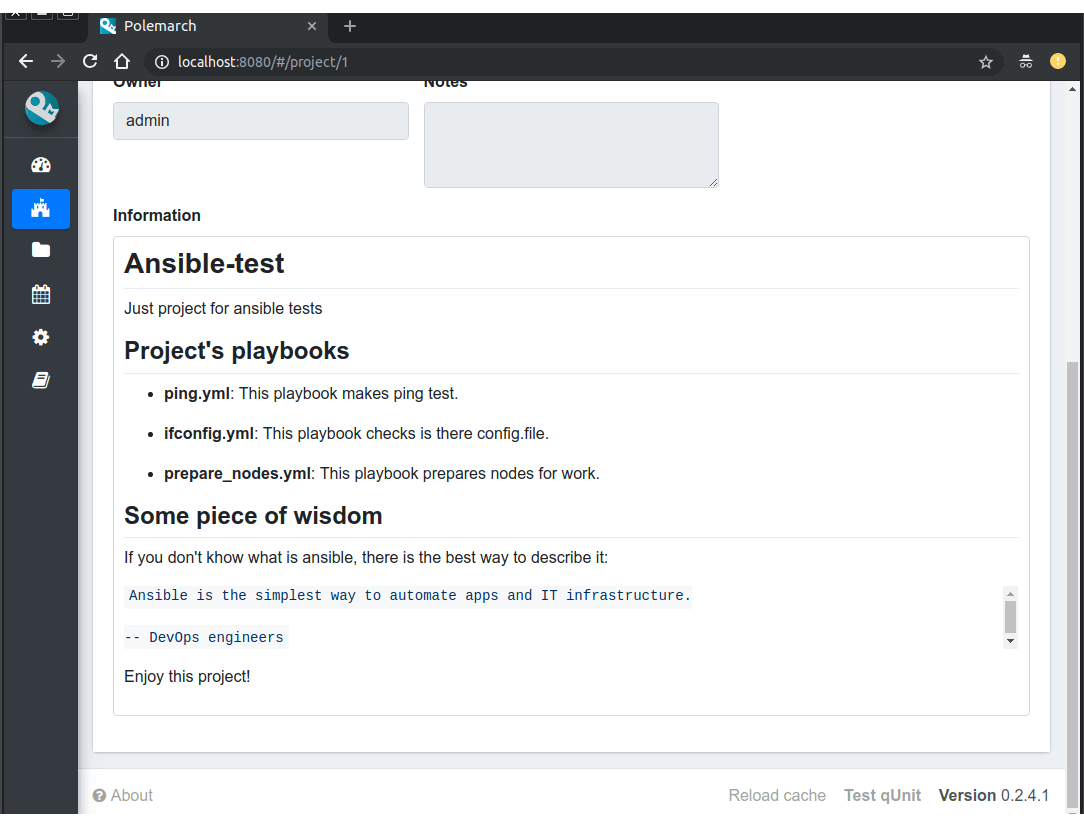Click the Test qUnit link
The image size is (1084, 827).
(882, 796)
